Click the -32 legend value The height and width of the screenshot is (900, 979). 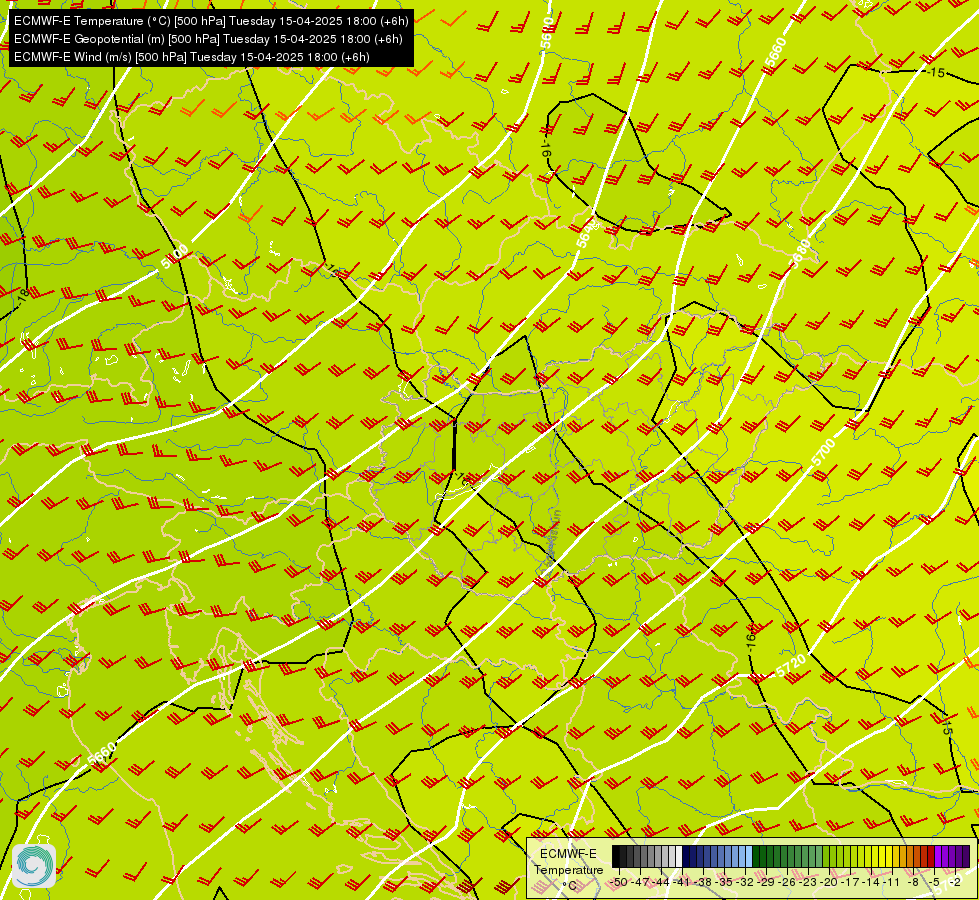[745, 882]
